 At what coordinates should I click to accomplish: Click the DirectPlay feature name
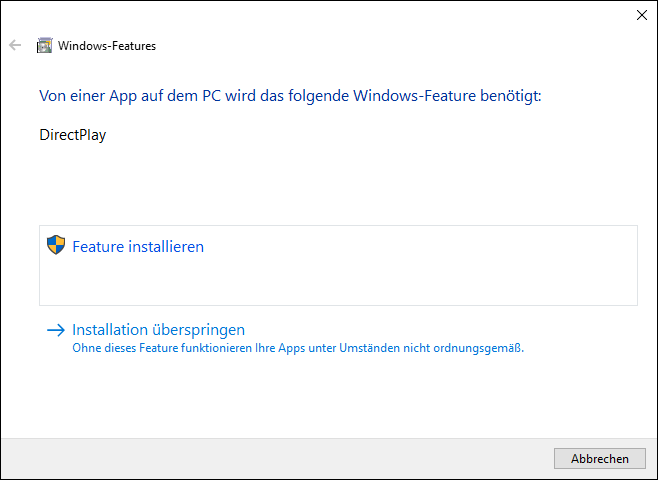pyautogui.click(x=73, y=135)
